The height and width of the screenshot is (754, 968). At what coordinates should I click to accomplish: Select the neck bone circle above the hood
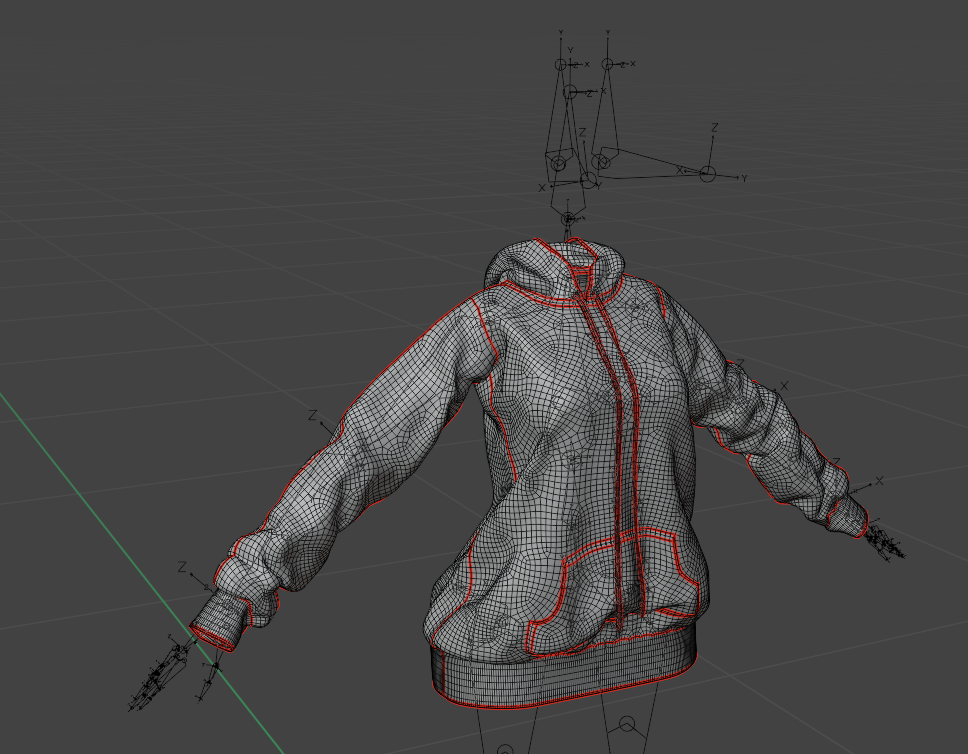[x=568, y=219]
